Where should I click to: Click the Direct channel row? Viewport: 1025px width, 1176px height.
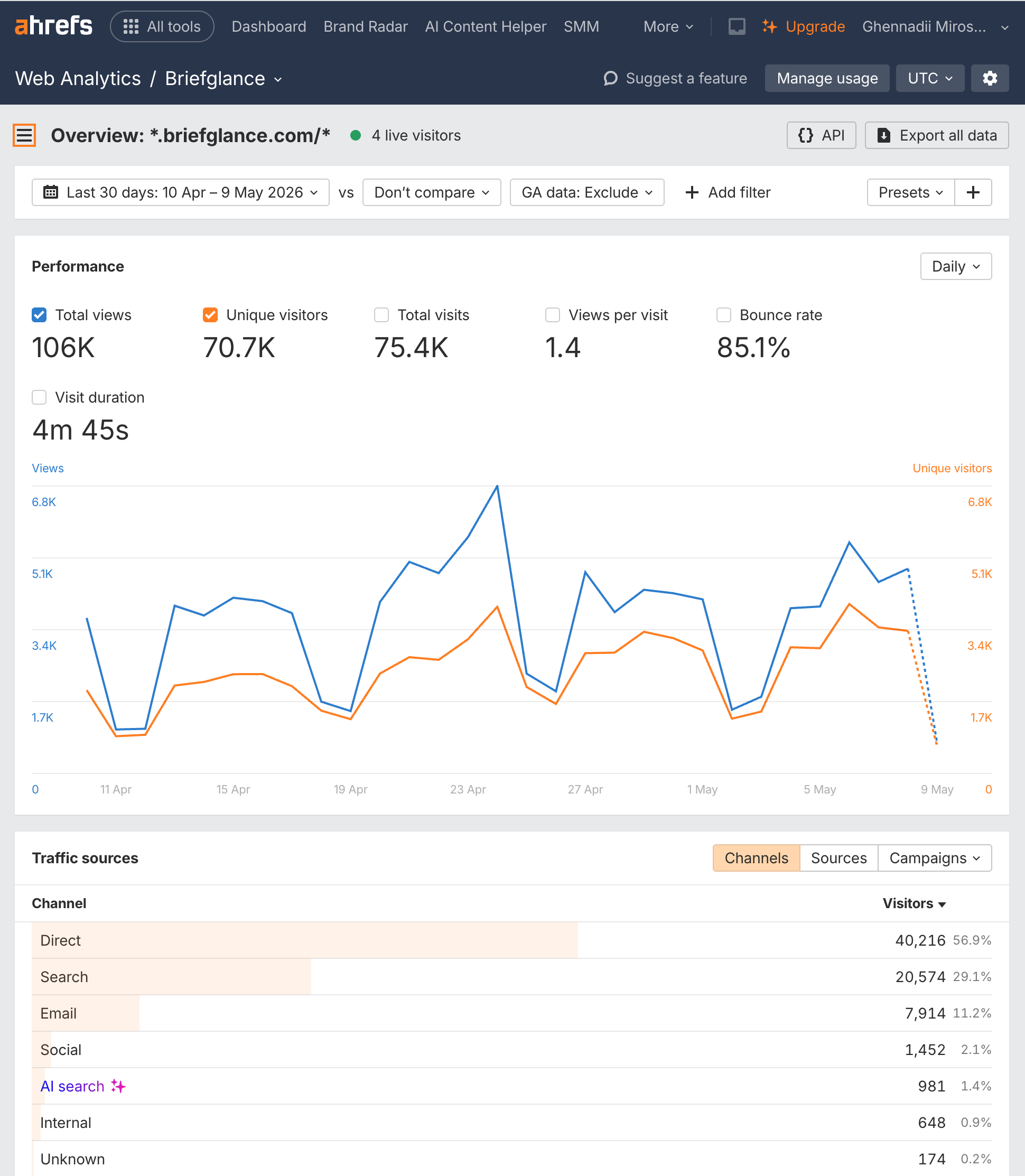coord(512,940)
